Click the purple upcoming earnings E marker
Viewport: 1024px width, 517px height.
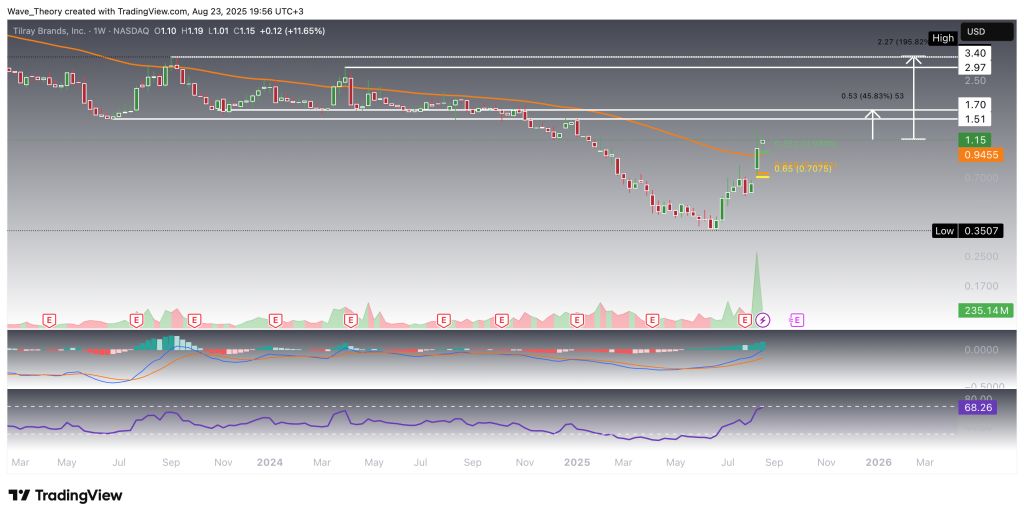pos(797,320)
